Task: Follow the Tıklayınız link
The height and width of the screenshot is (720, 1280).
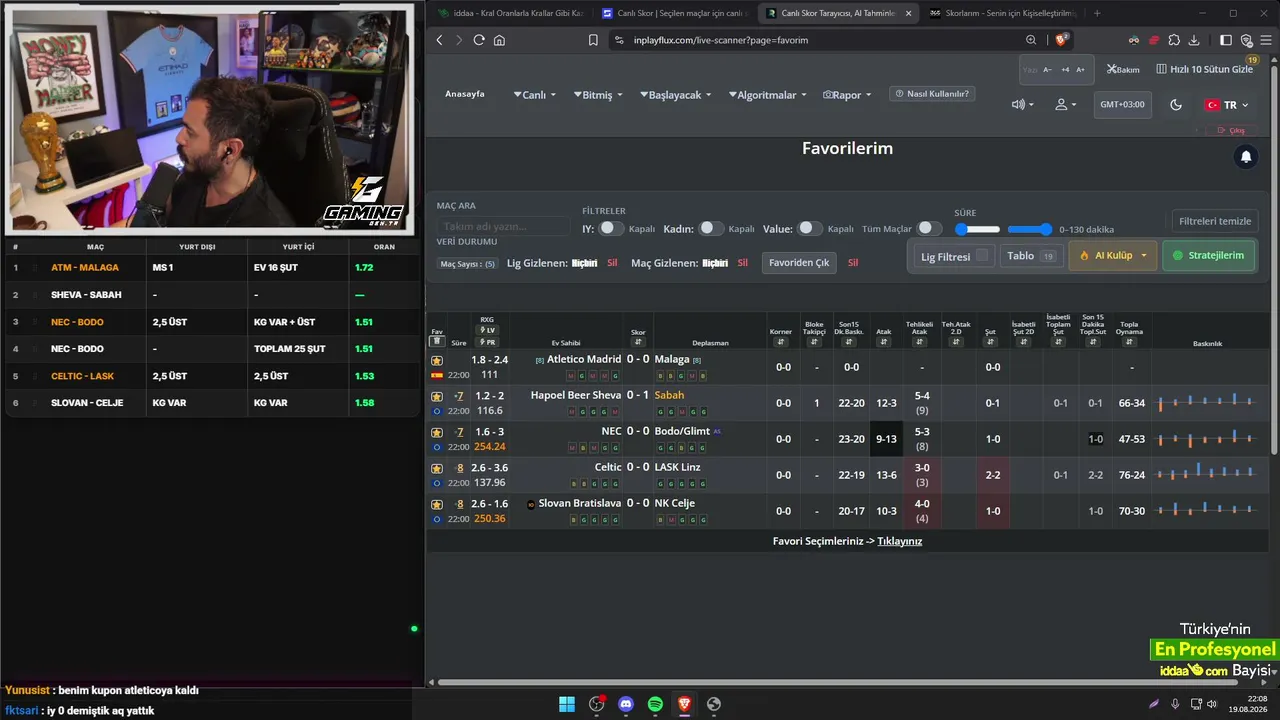Action: [900, 541]
